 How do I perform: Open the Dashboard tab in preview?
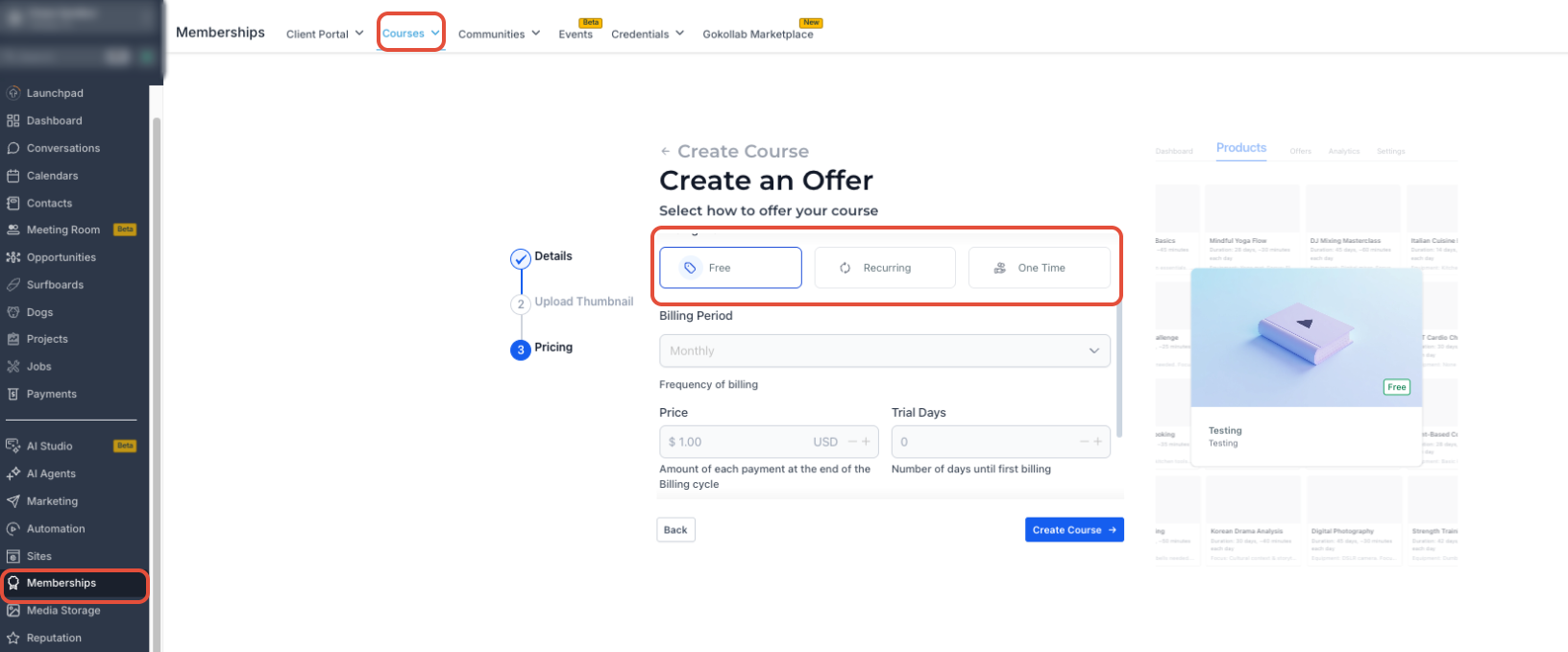point(1174,151)
